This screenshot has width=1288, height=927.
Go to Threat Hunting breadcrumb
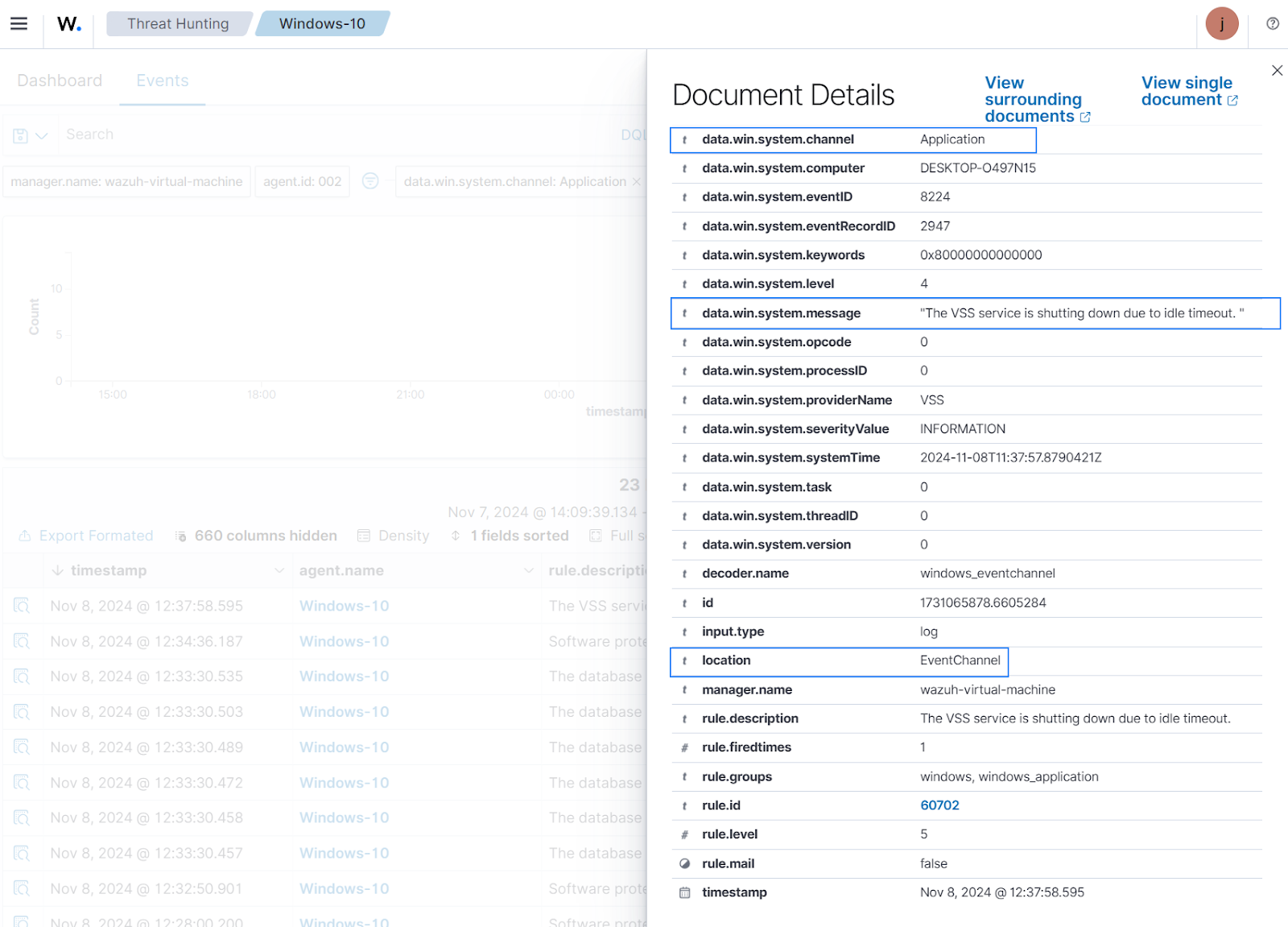point(178,23)
